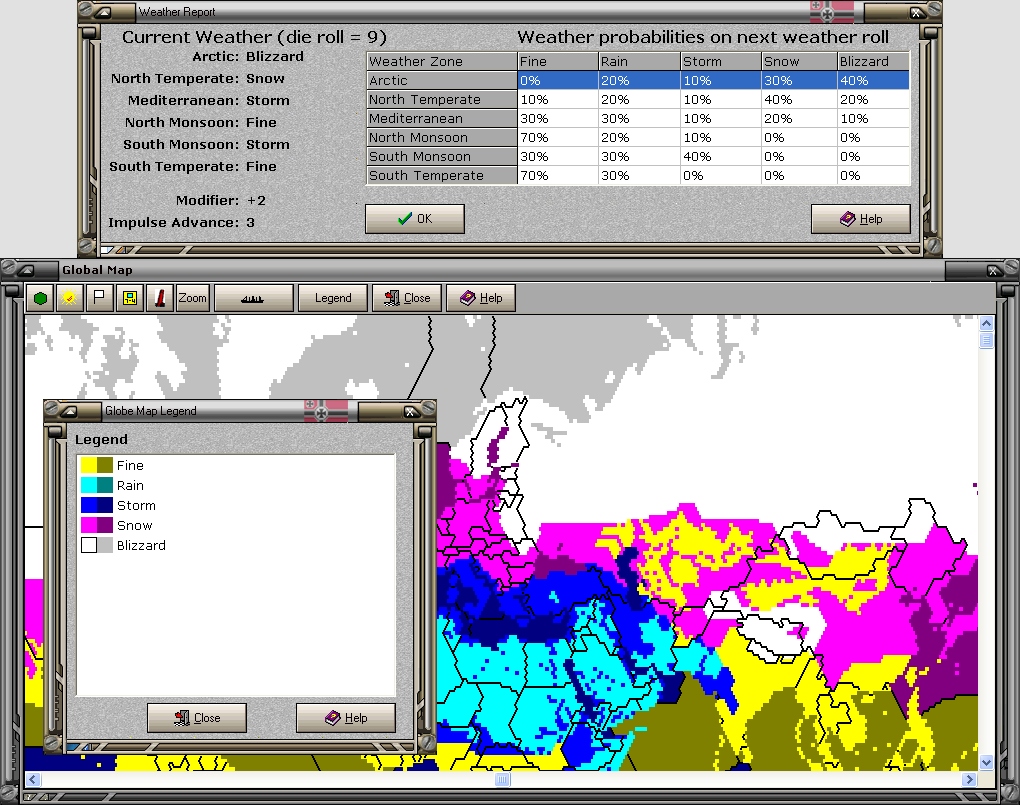
Task: Click the Blizzard column header
Action: (873, 62)
